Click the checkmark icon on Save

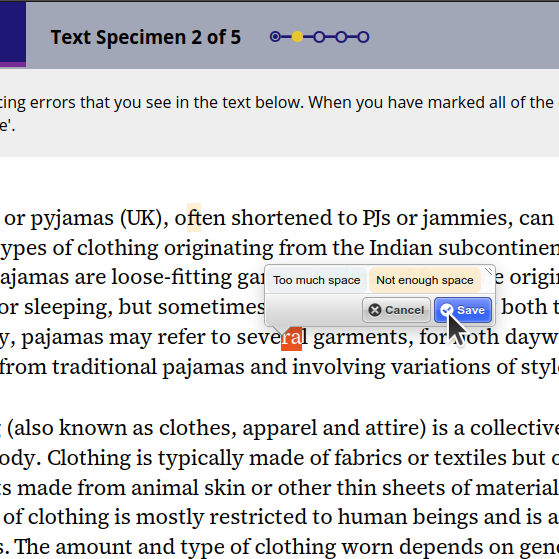(447, 310)
